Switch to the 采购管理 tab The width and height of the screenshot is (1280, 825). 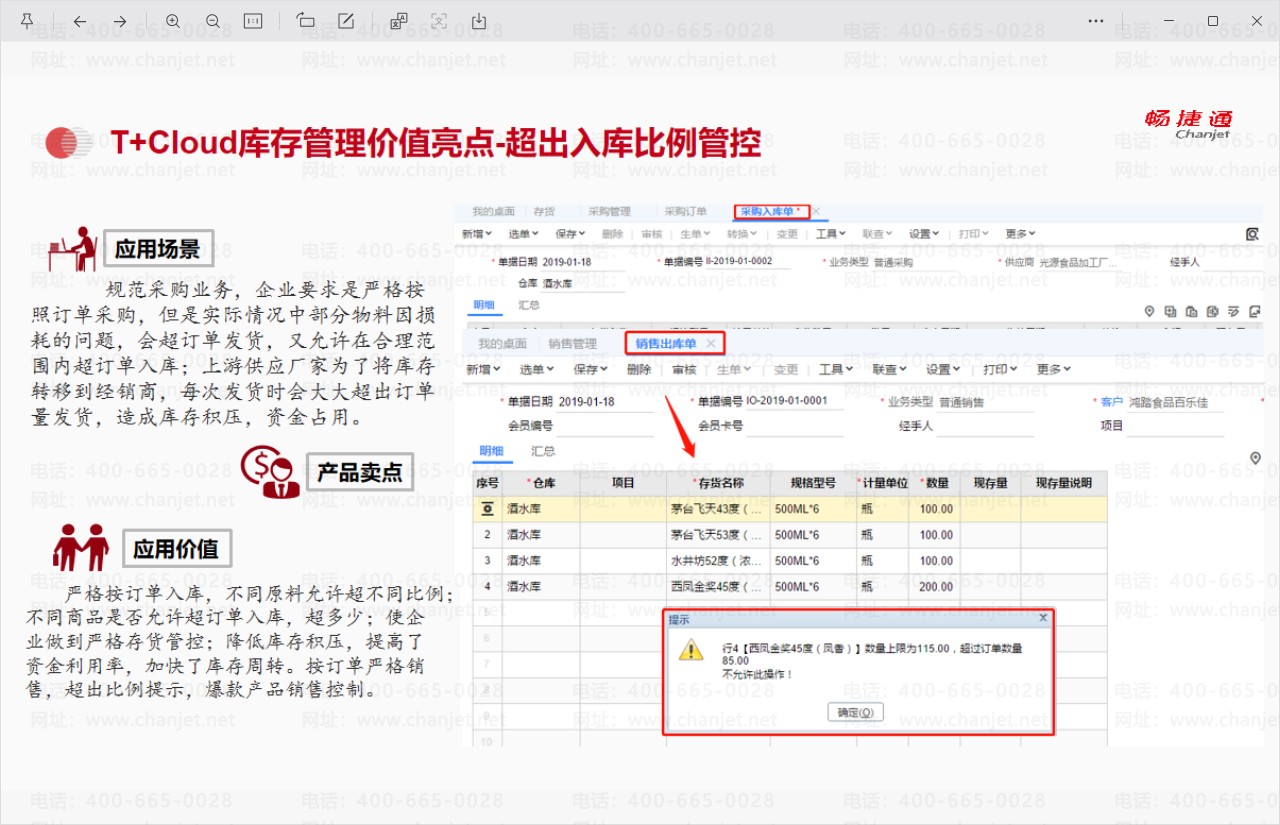pyautogui.click(x=609, y=212)
